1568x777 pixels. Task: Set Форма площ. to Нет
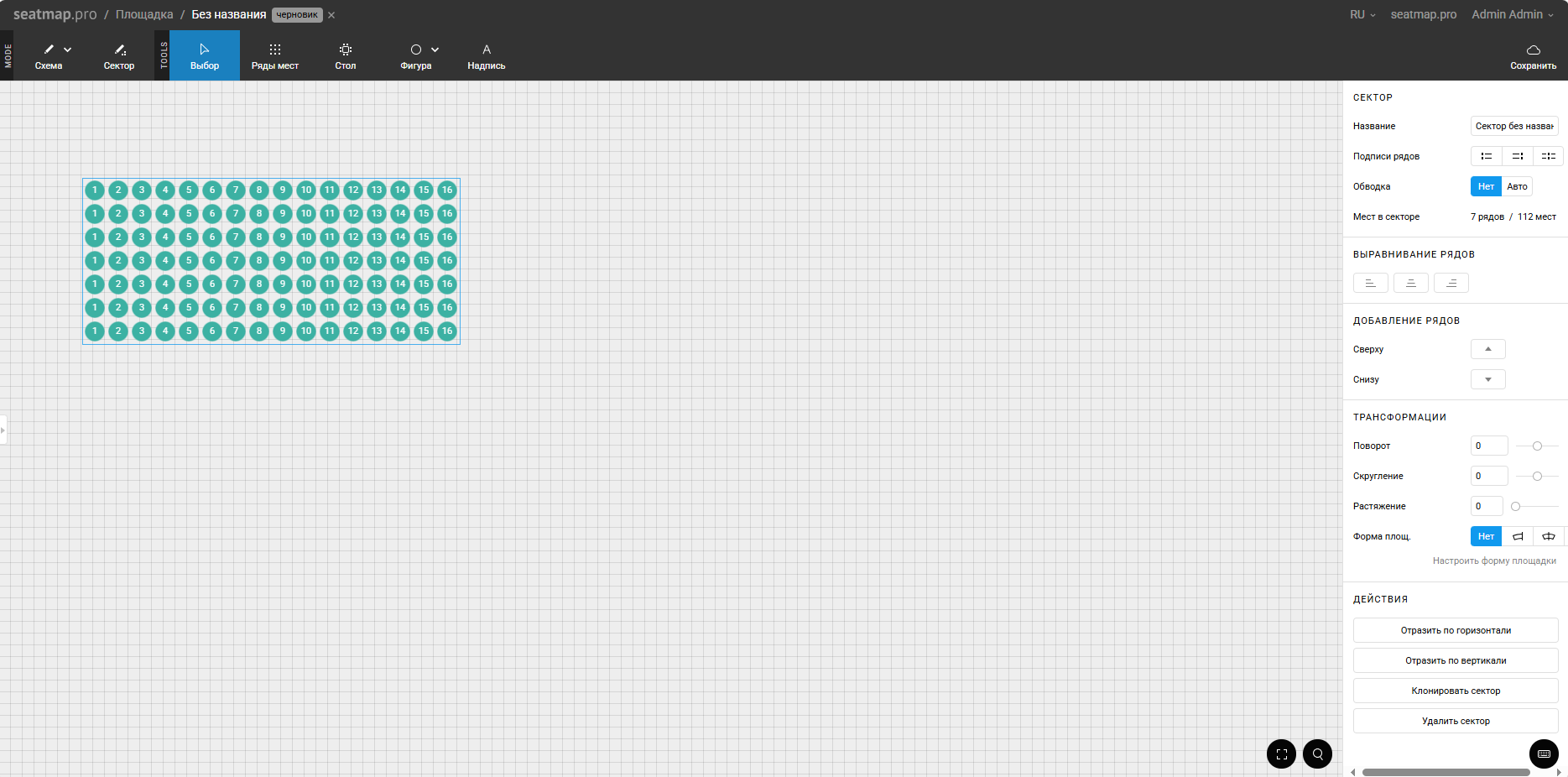tap(1486, 536)
